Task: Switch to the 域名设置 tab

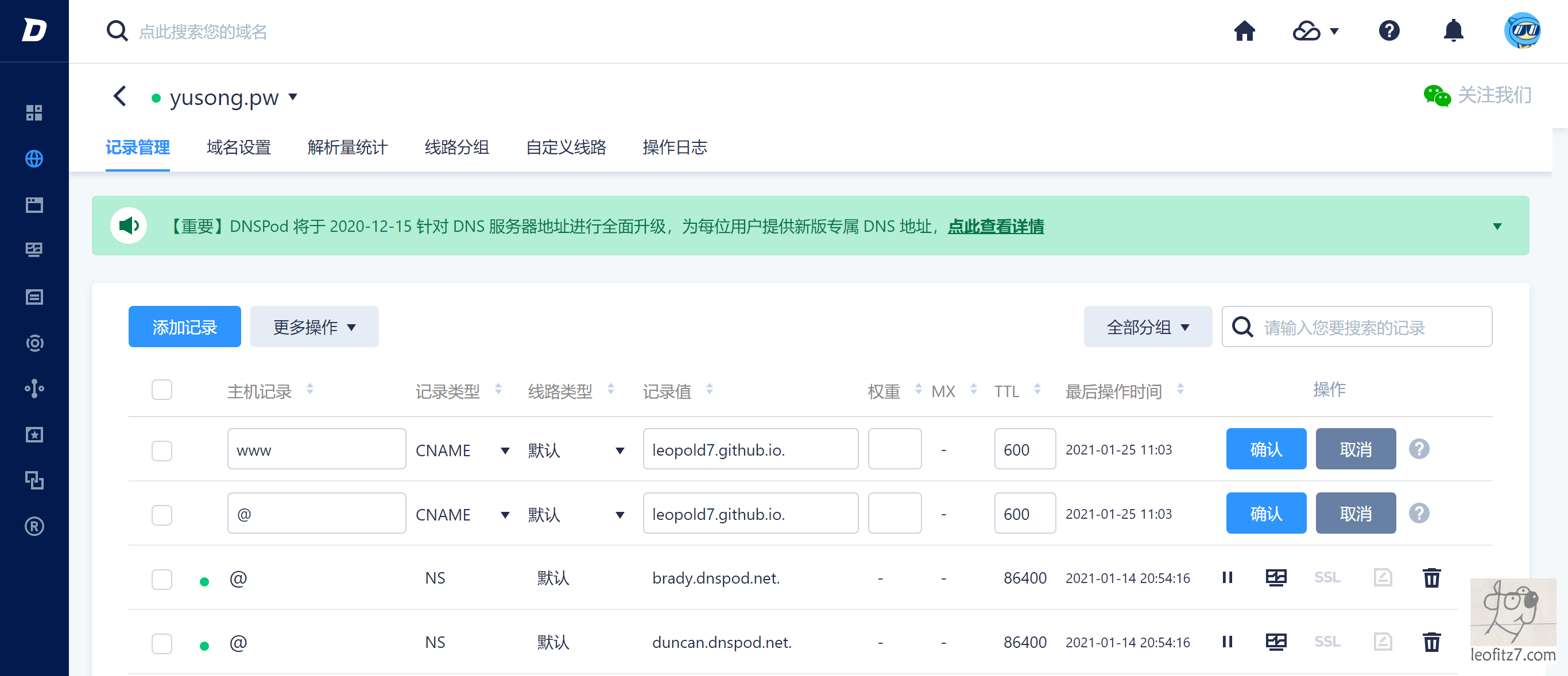Action: (x=238, y=147)
